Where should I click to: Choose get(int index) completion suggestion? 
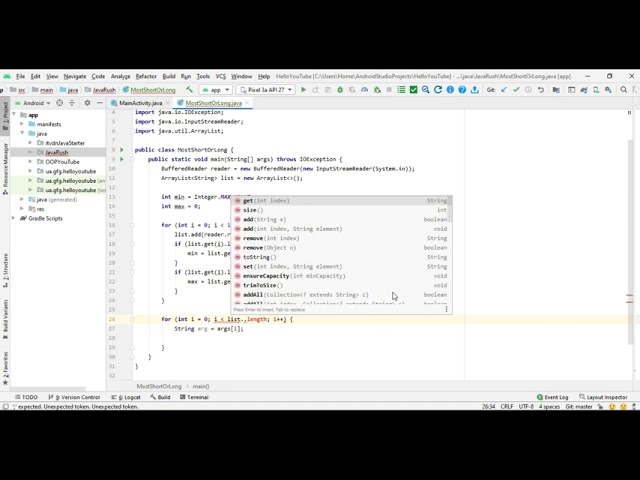(341, 200)
